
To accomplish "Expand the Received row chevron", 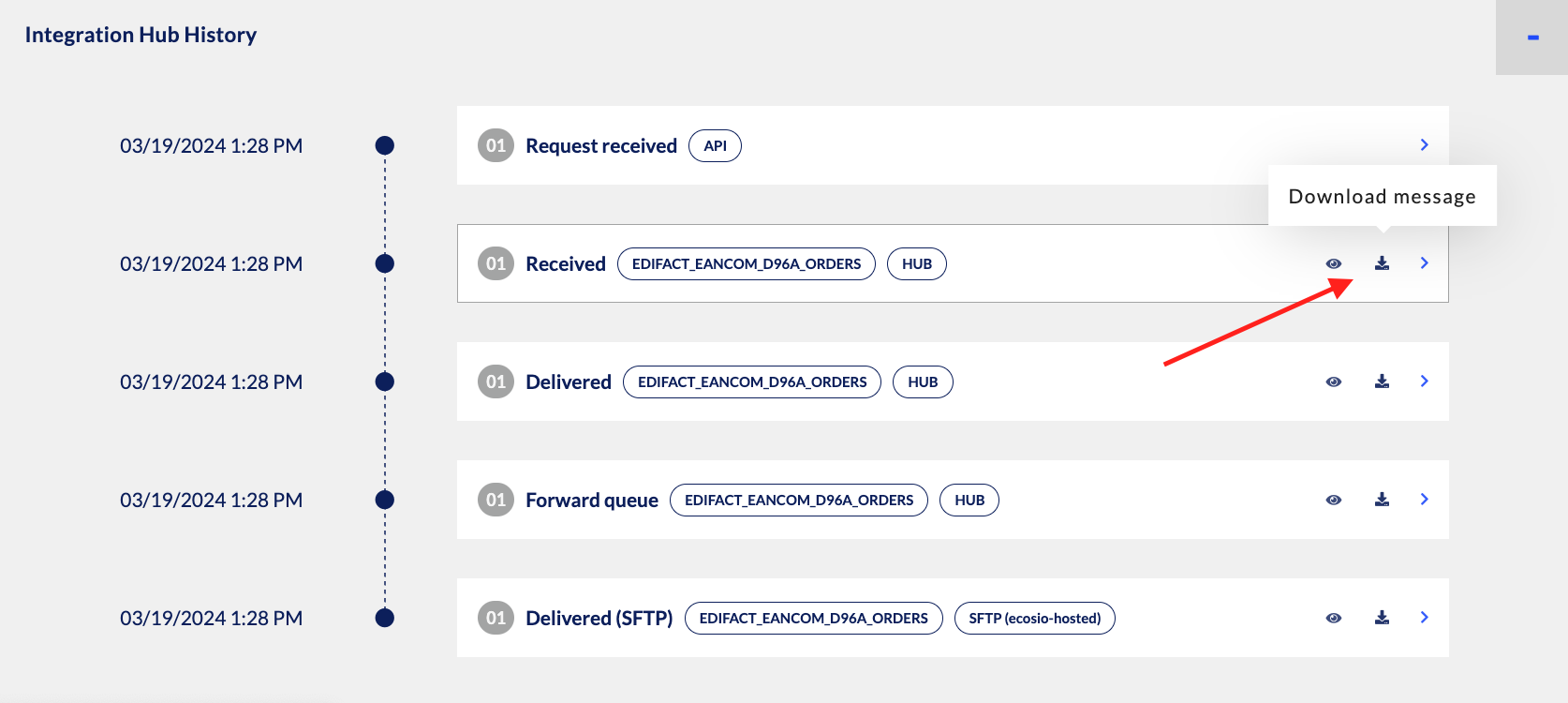I will [x=1424, y=262].
